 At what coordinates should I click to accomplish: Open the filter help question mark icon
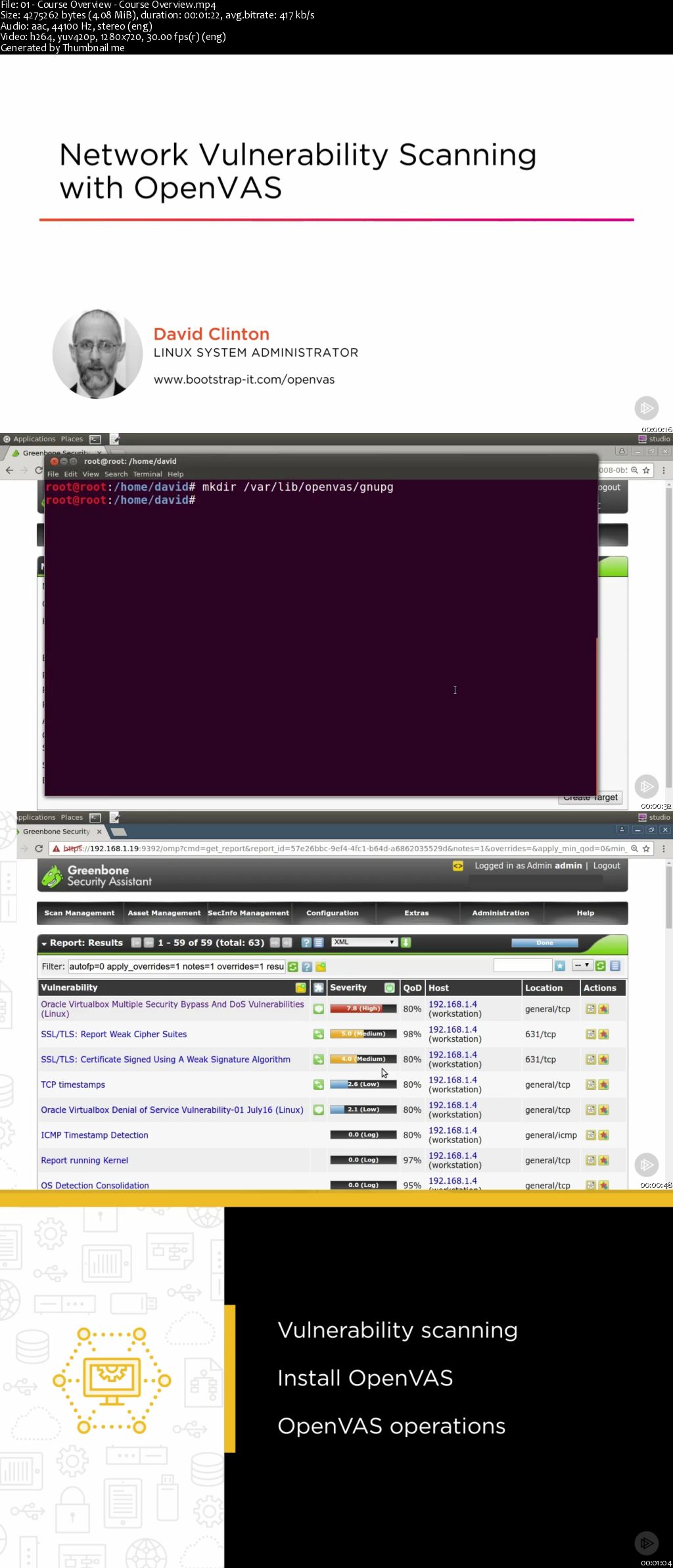[x=307, y=967]
